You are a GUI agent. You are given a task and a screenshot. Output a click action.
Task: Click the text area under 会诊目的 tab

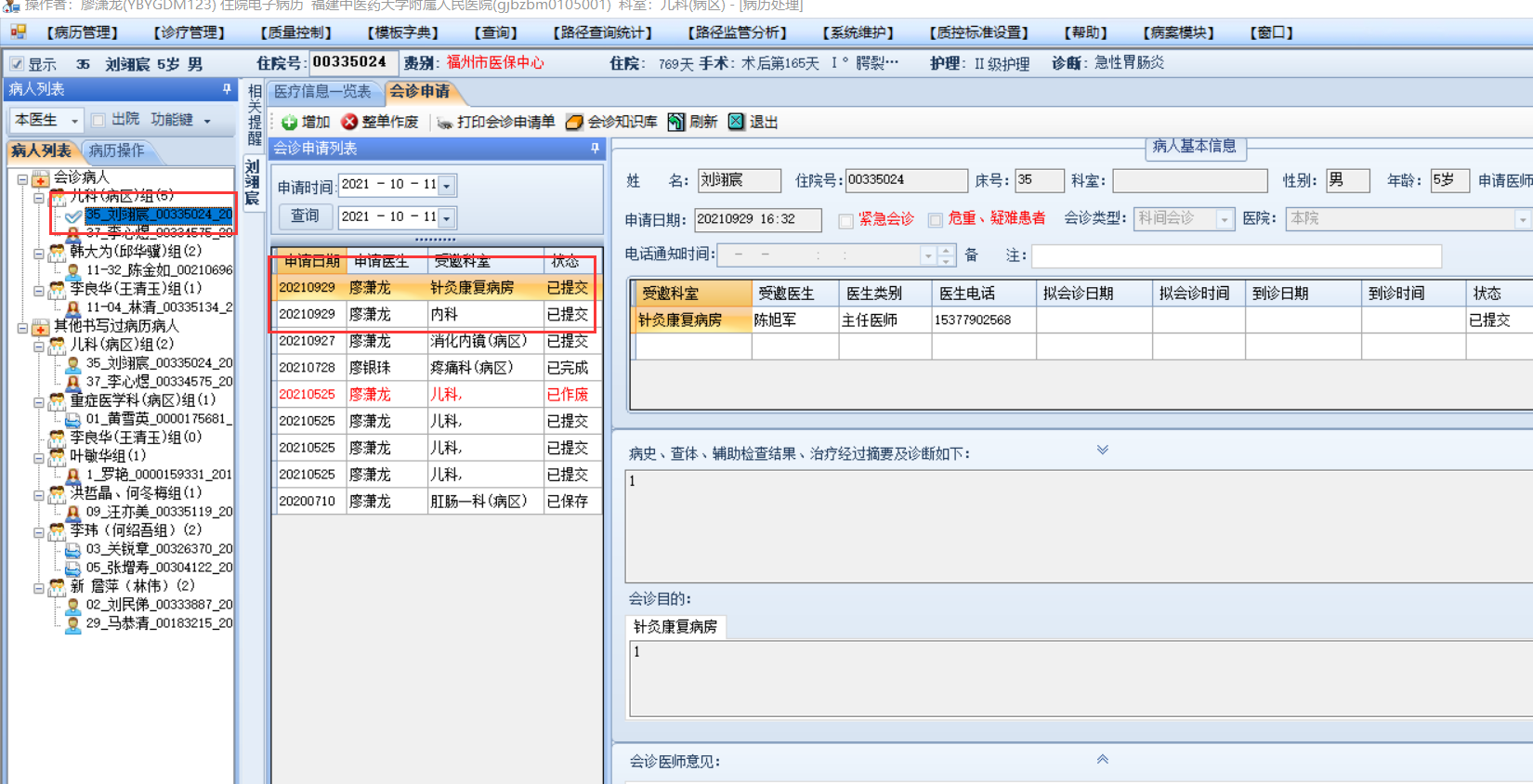point(1081,679)
